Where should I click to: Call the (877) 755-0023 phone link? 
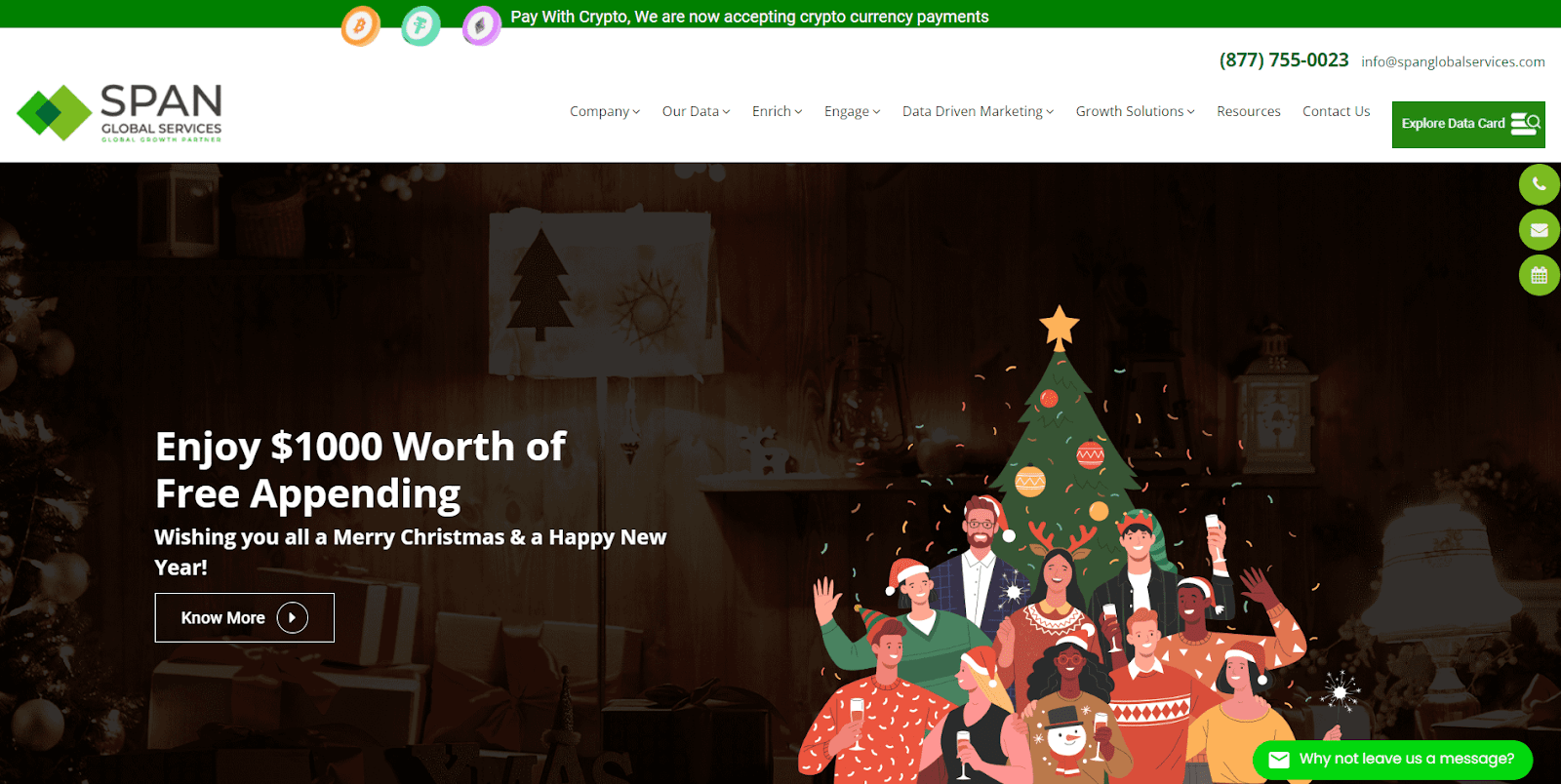point(1284,60)
